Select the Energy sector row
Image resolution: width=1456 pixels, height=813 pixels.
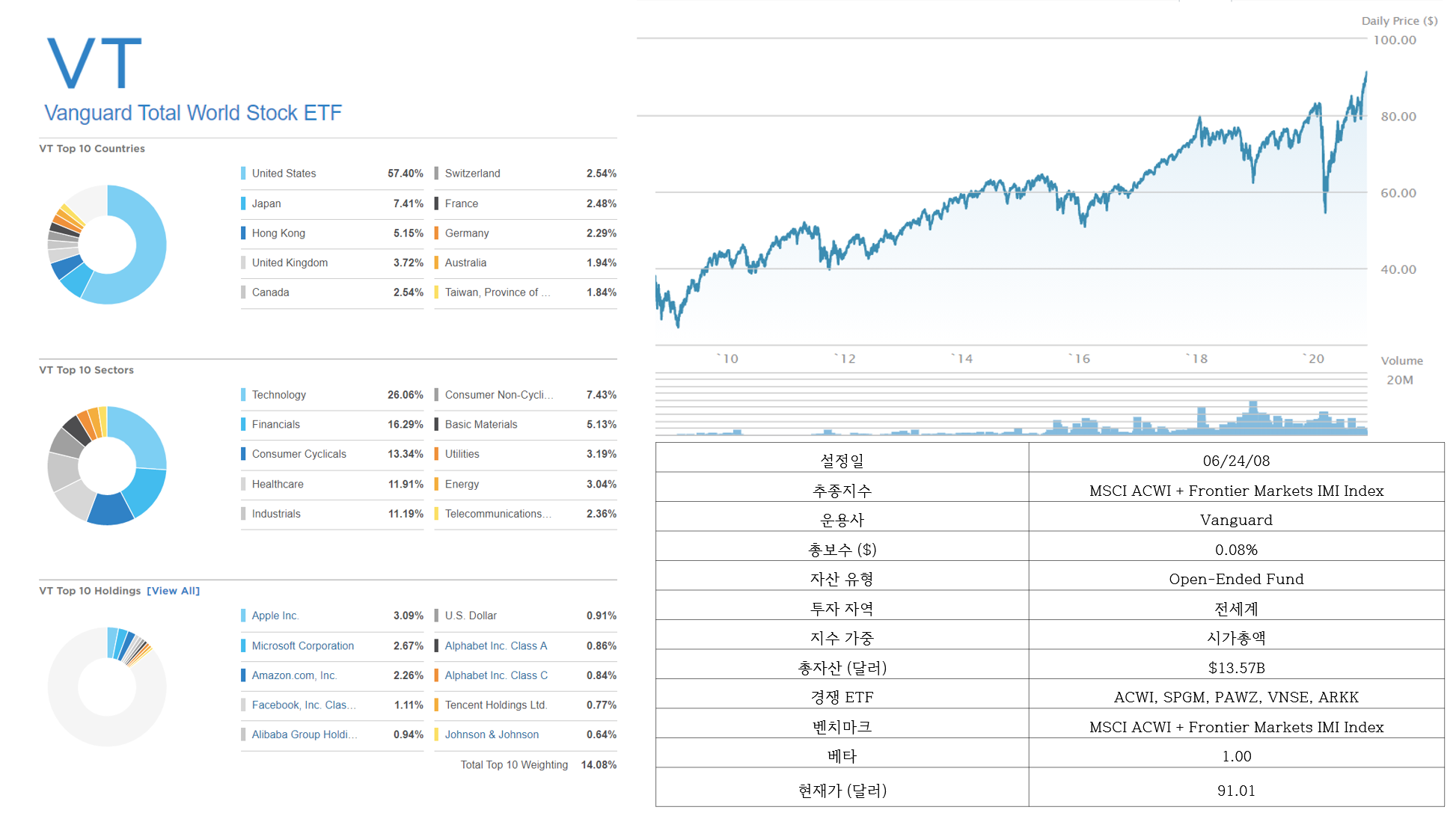coord(525,484)
